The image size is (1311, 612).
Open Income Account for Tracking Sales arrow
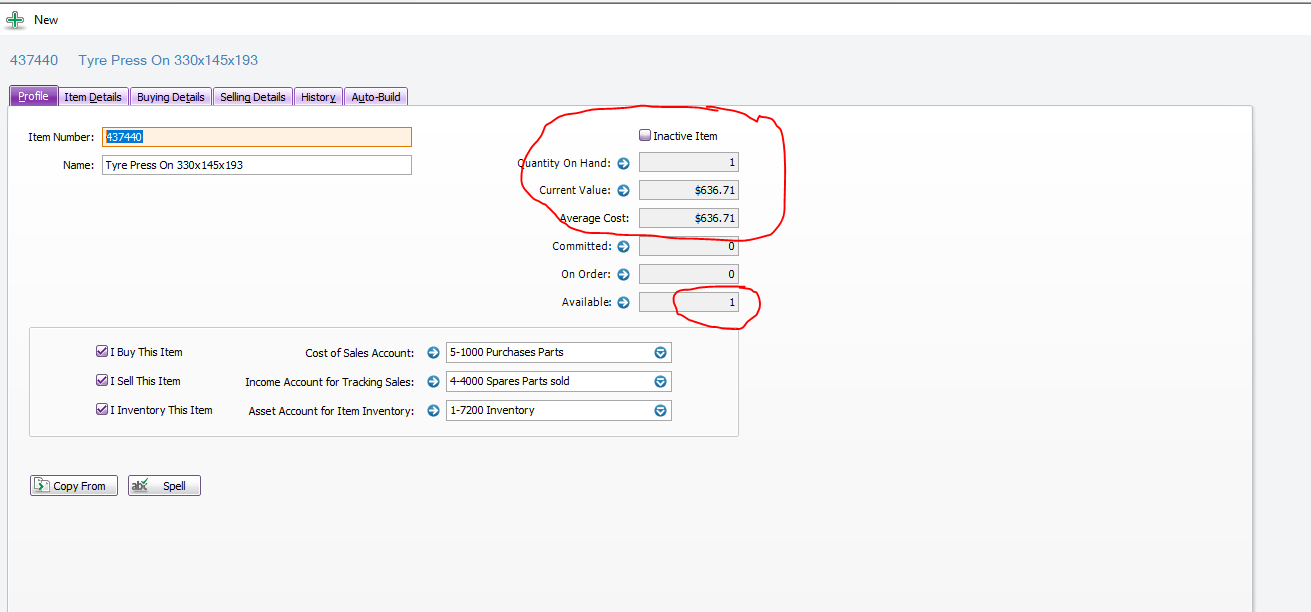[x=433, y=381]
